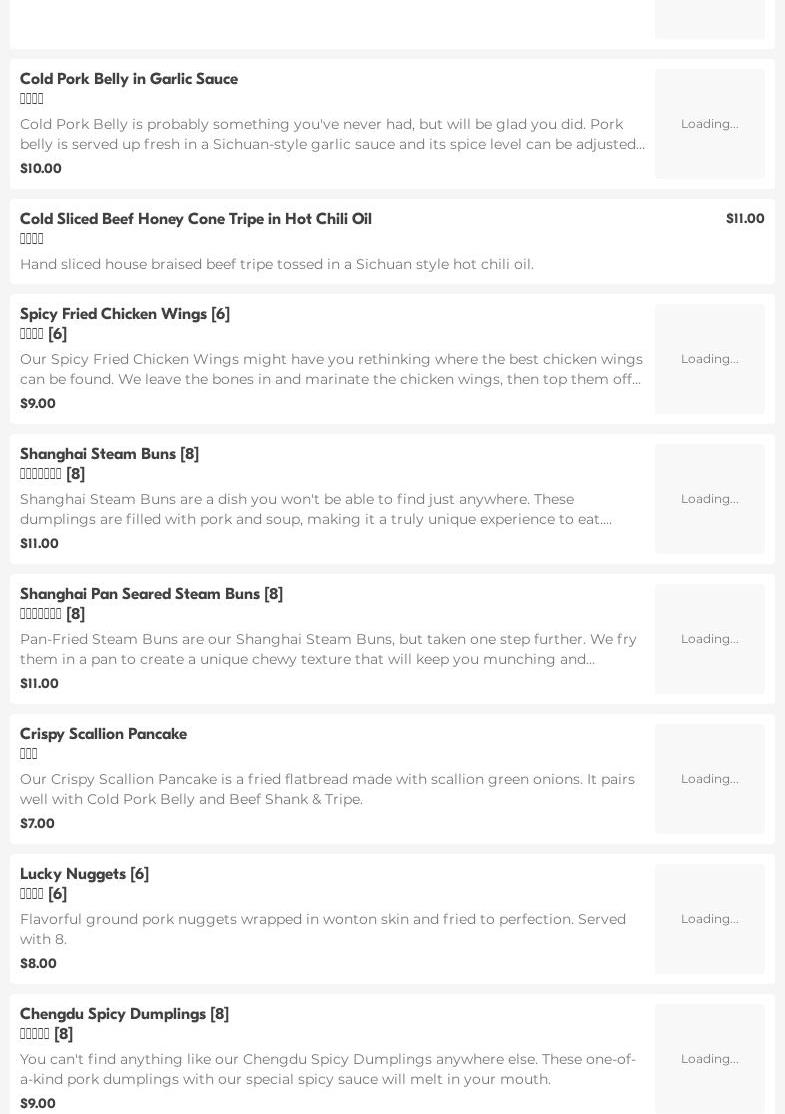
Task: Click the $11.00 price of the beef tripe dish
Action: point(744,219)
